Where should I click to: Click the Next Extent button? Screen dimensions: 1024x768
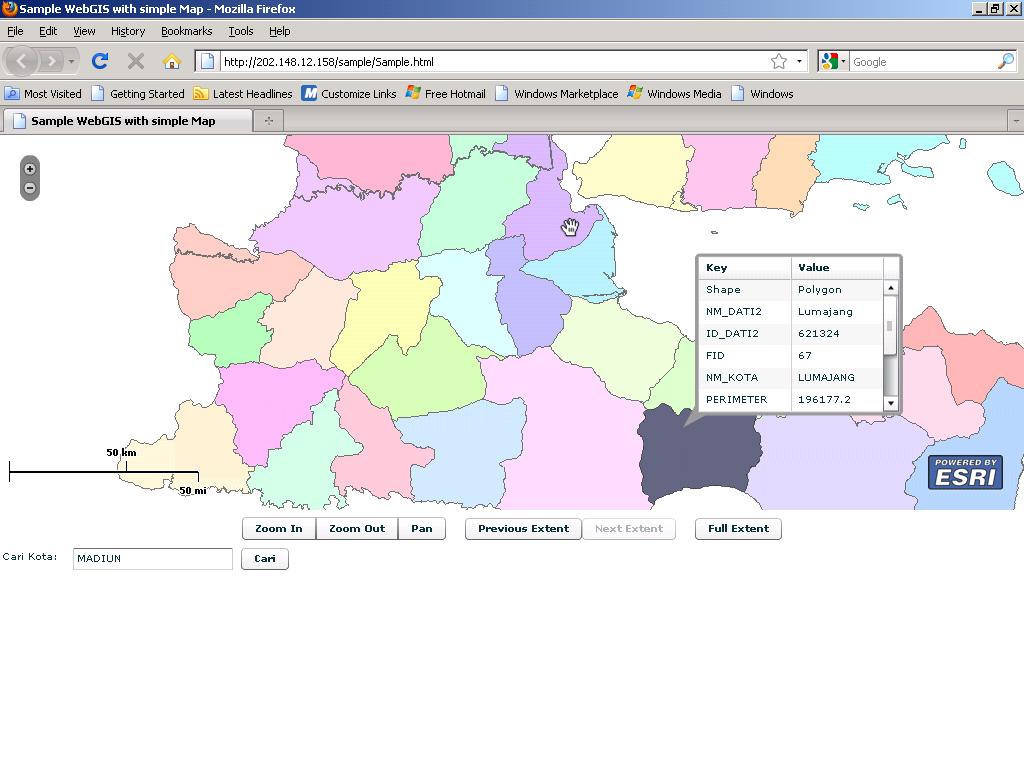[629, 528]
